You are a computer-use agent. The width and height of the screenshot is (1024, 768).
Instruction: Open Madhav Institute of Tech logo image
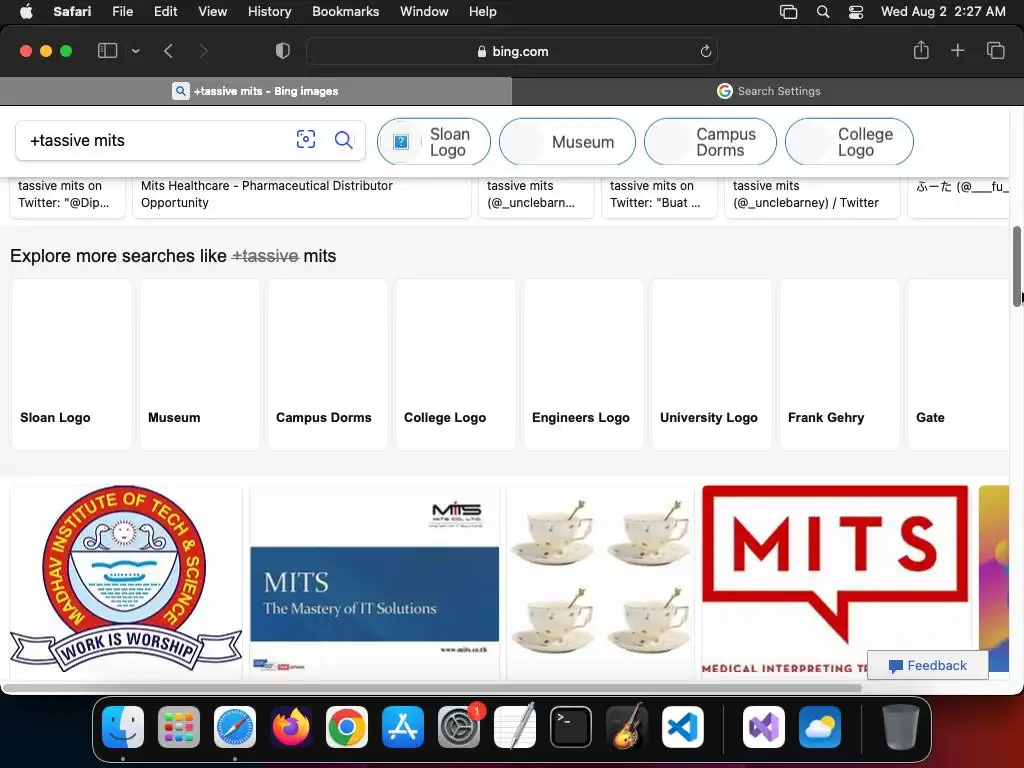point(126,581)
